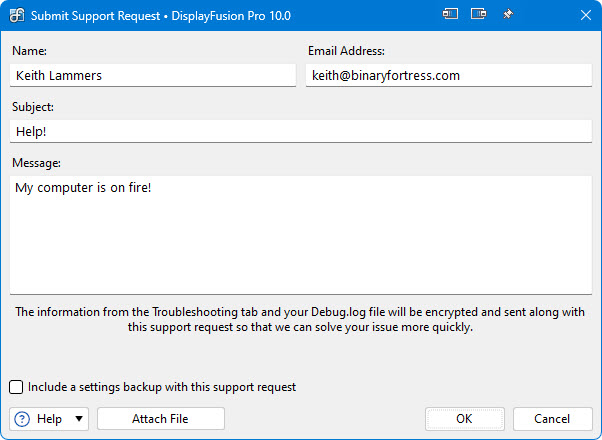Move window to next monitor icon
The height and width of the screenshot is (440, 602).
pyautogui.click(x=479, y=15)
